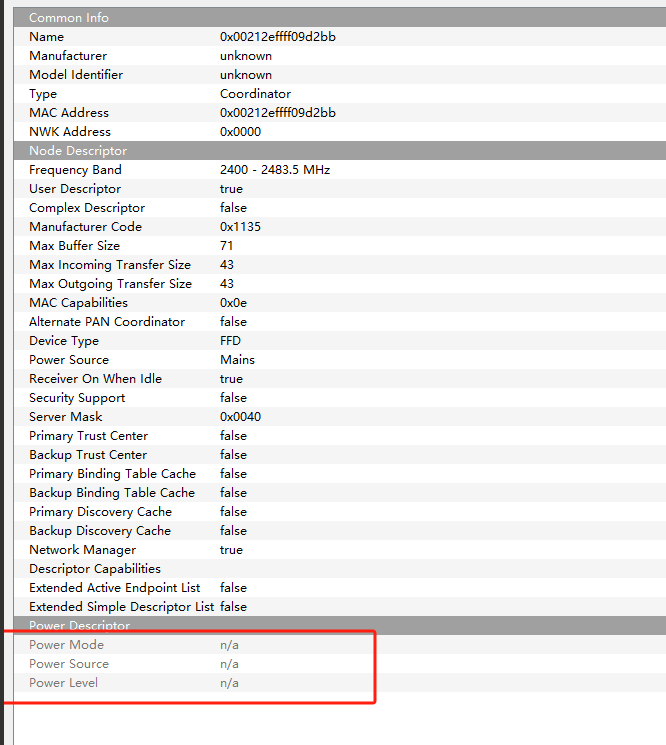Screen dimensions: 666x745
Task: Click the Frequency Band label
Action: pos(75,170)
